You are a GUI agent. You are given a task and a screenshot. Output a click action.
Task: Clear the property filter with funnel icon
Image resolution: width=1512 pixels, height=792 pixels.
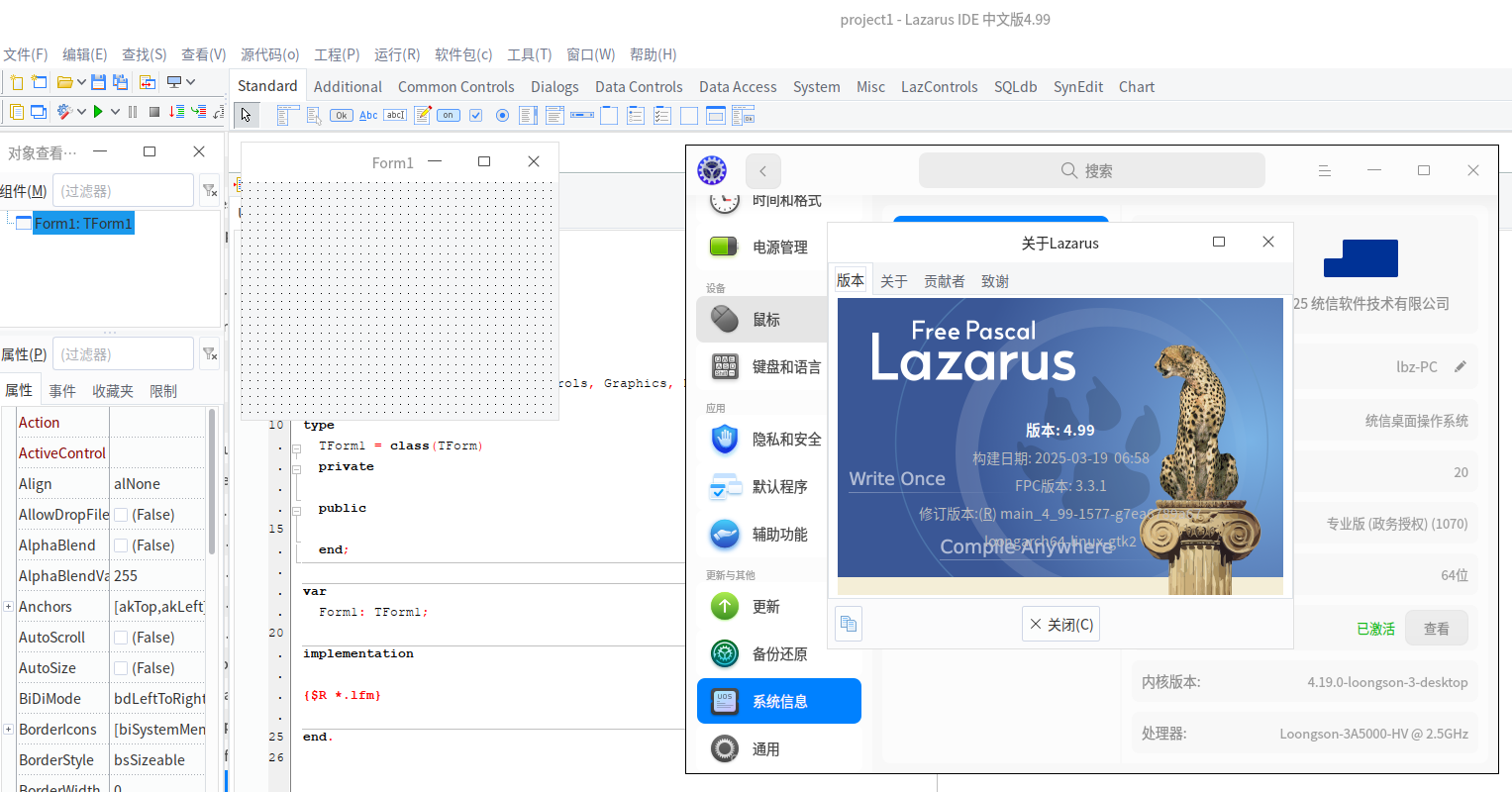(210, 353)
